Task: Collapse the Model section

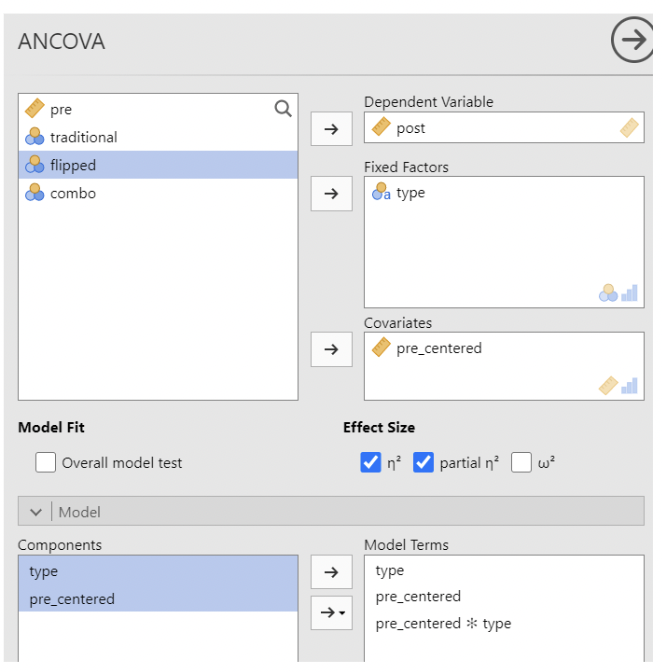Action: [x=36, y=512]
